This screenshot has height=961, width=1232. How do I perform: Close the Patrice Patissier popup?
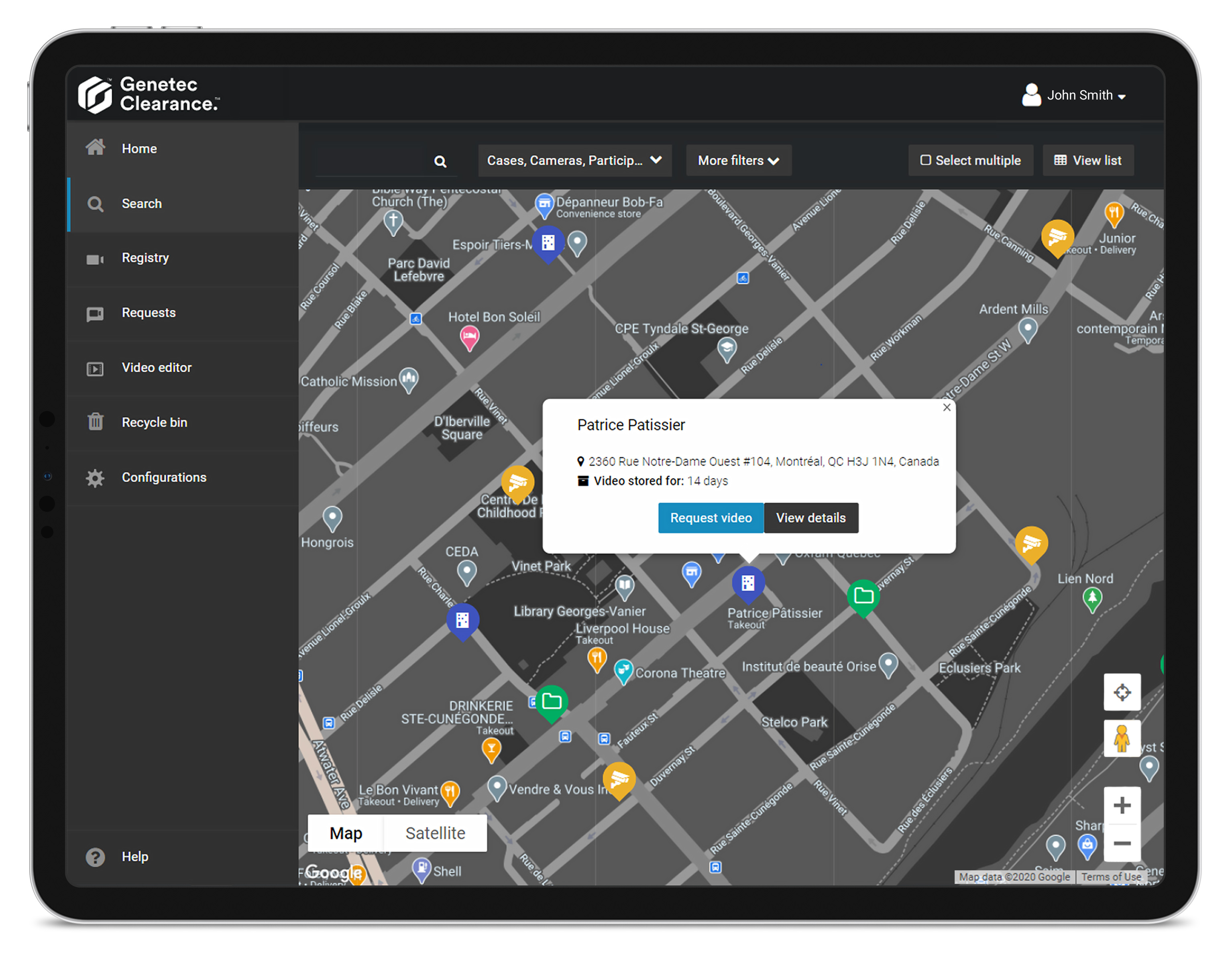(947, 407)
